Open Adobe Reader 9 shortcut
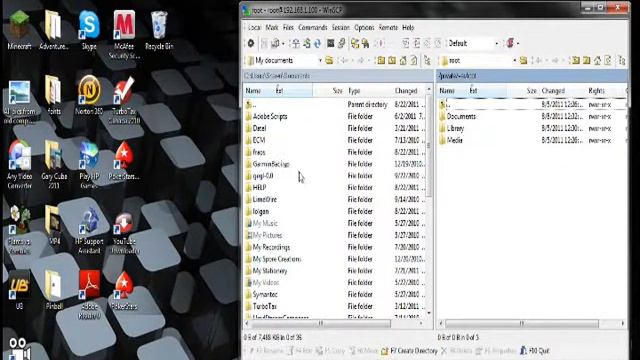Screen dimensions: 640x360 point(89,294)
